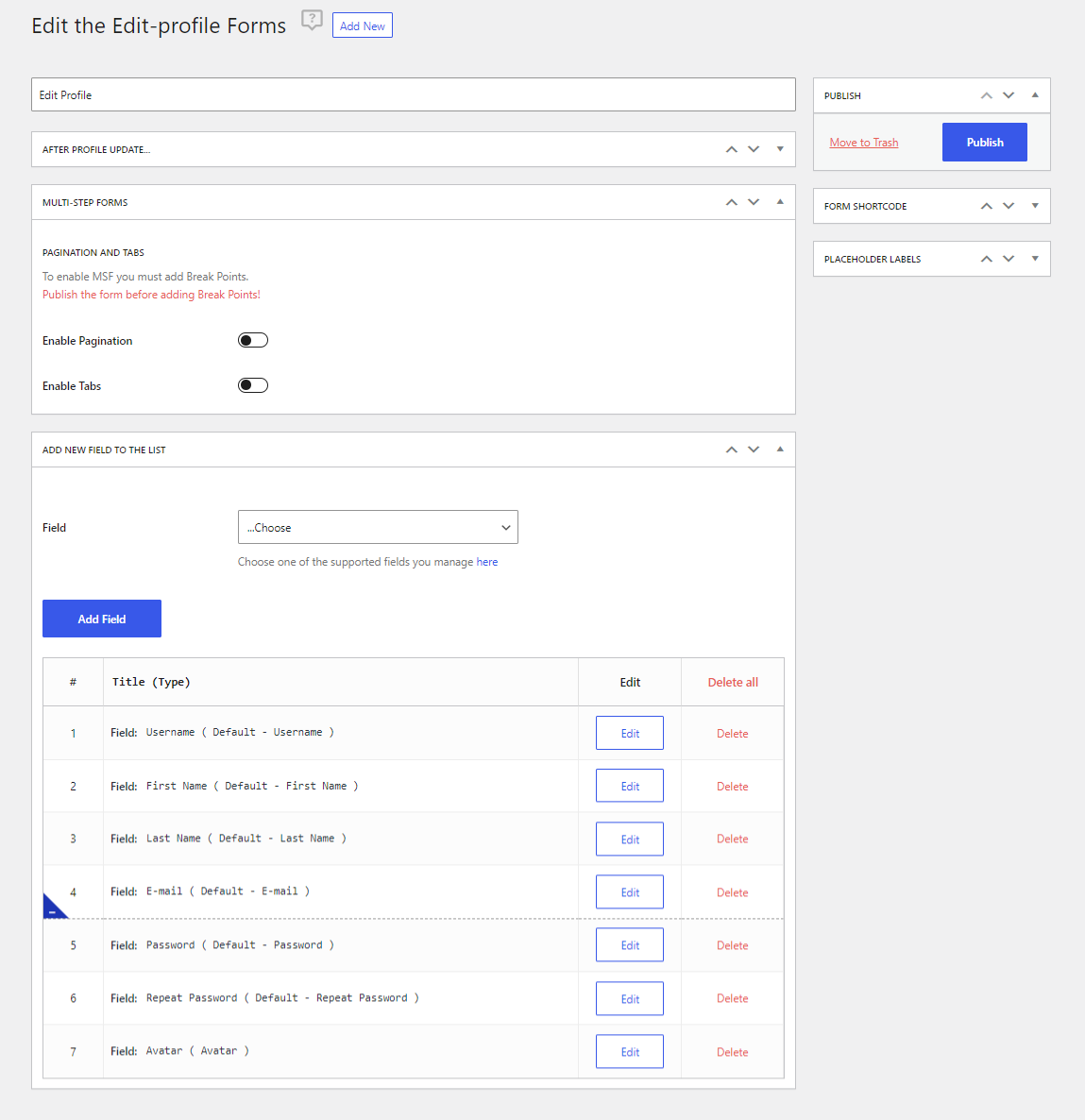The image size is (1085, 1120).
Task: Click the FORM SHORTCODE panel heading
Action: pos(865,207)
